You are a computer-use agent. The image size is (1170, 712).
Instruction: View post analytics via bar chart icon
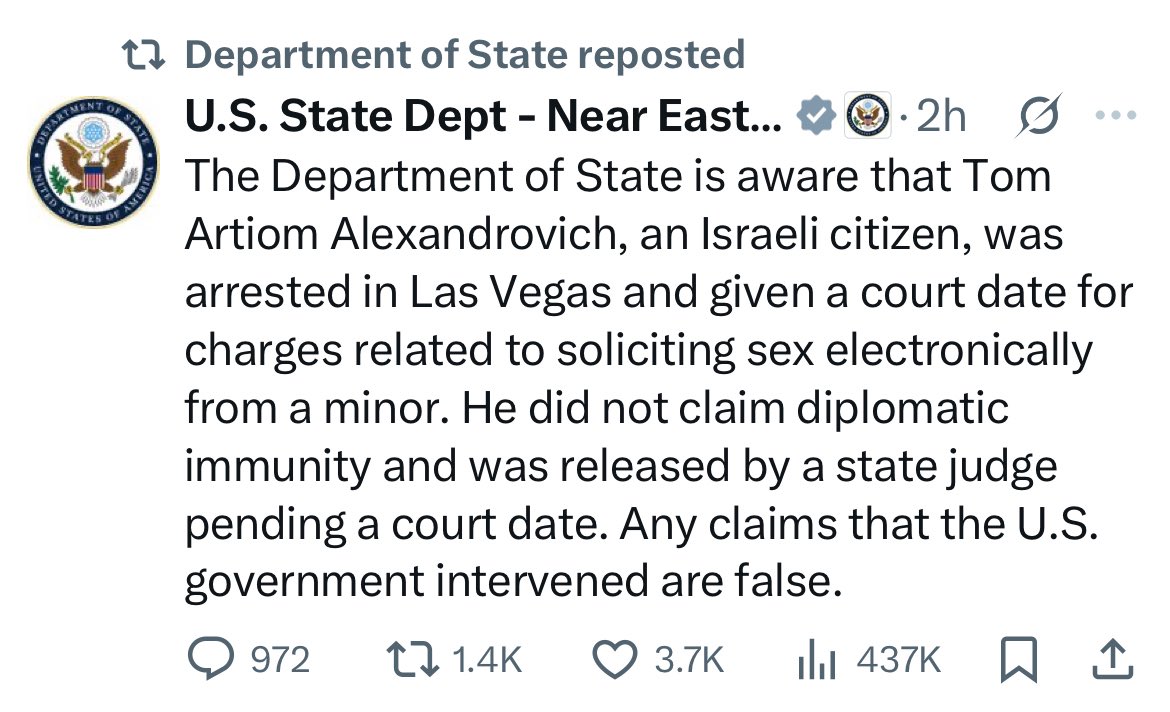(x=818, y=658)
